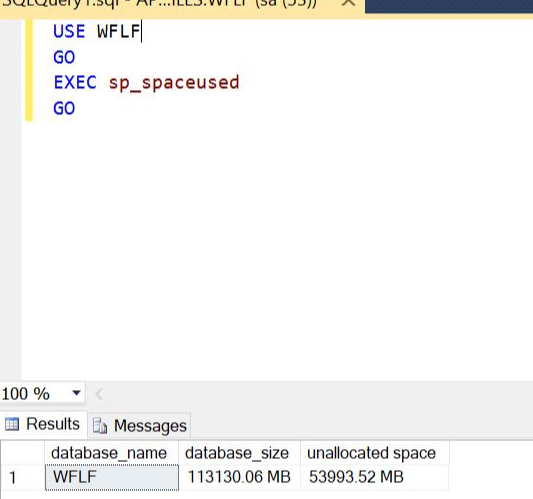
Task: Click the horizontal scroll left arrow
Action: click(x=99, y=394)
